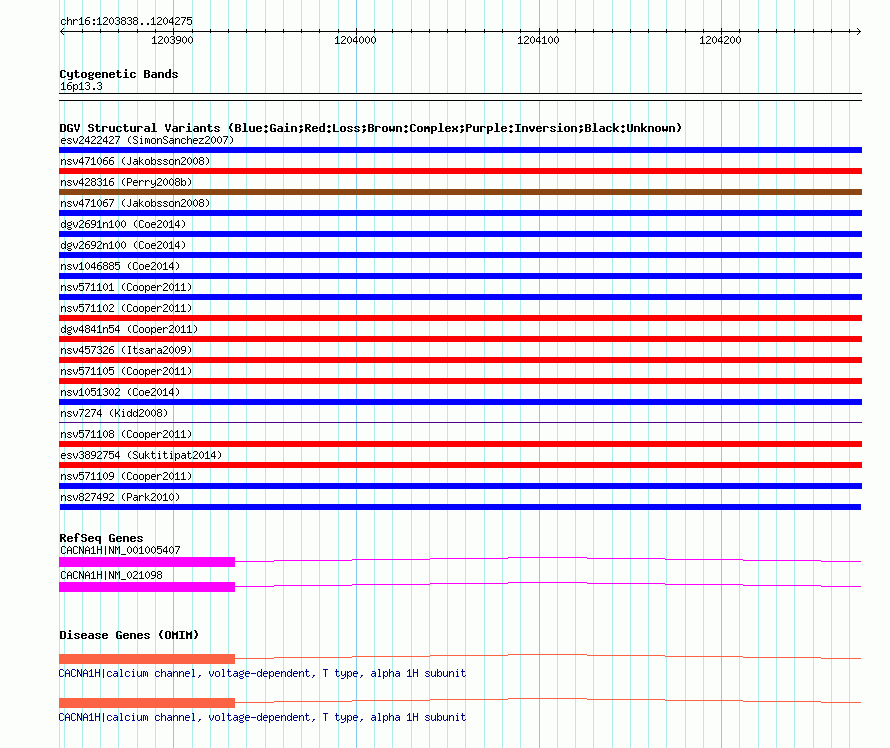Click the nsv571108 (Cooper2011) label

(x=126, y=434)
